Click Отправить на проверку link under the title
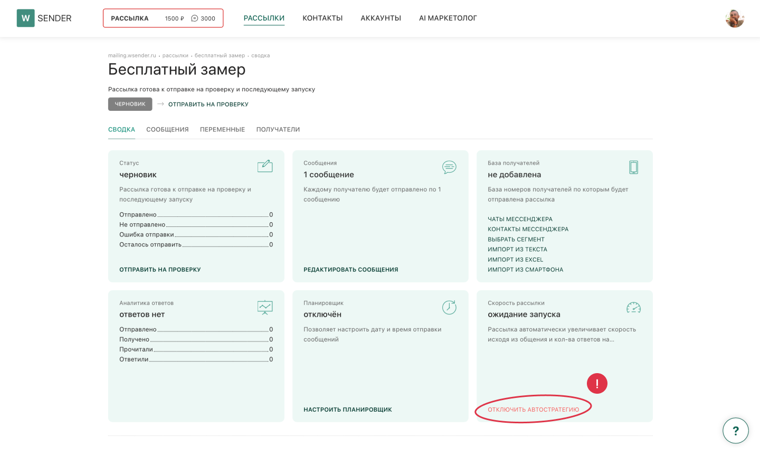The width and height of the screenshot is (760, 456). point(208,104)
